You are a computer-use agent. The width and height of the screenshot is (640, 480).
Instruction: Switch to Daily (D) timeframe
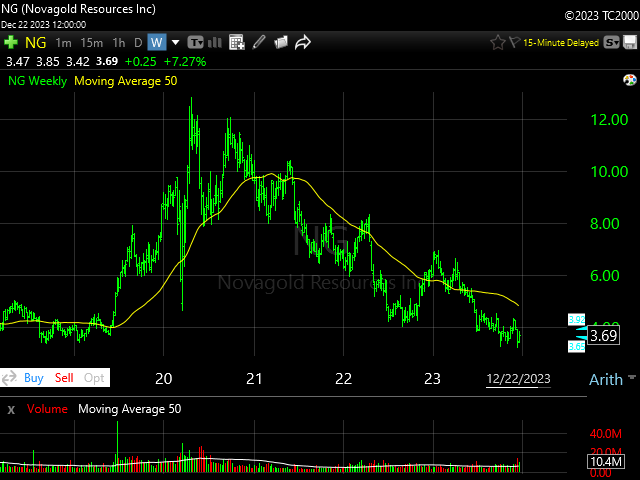pyautogui.click(x=137, y=42)
